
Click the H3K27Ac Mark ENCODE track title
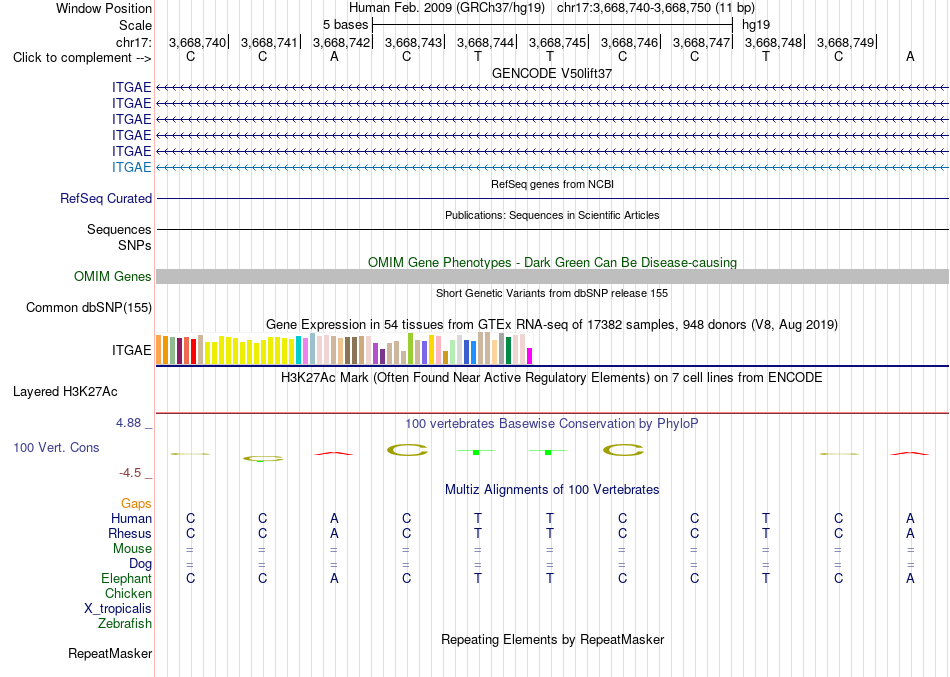552,378
